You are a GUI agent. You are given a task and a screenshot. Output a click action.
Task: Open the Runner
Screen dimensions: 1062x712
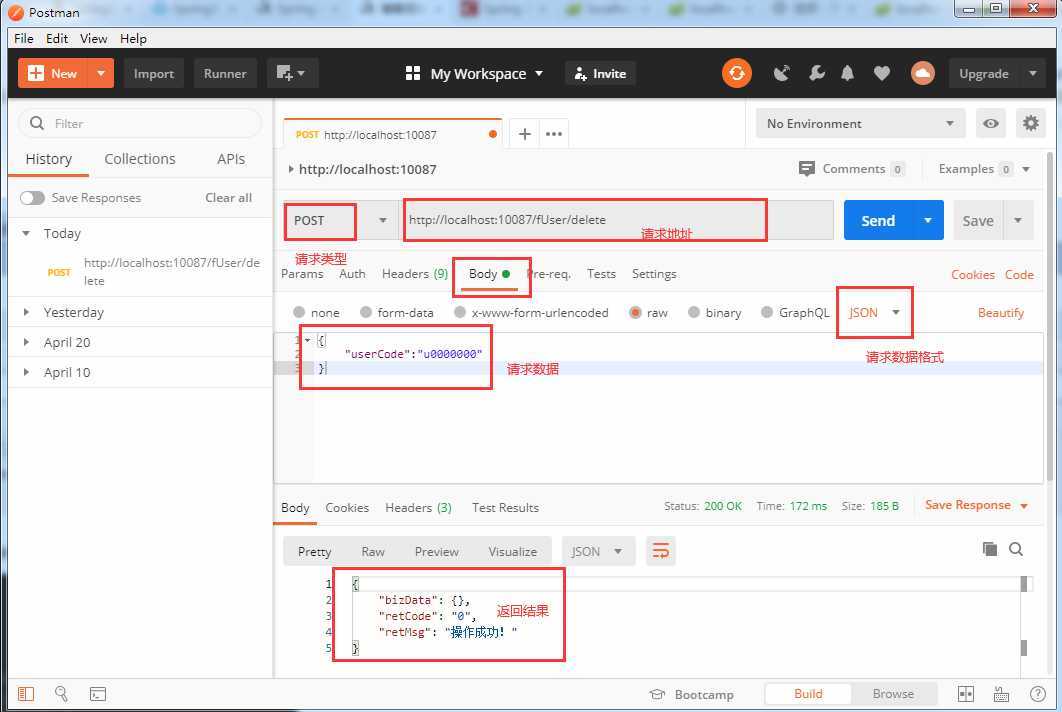[225, 73]
